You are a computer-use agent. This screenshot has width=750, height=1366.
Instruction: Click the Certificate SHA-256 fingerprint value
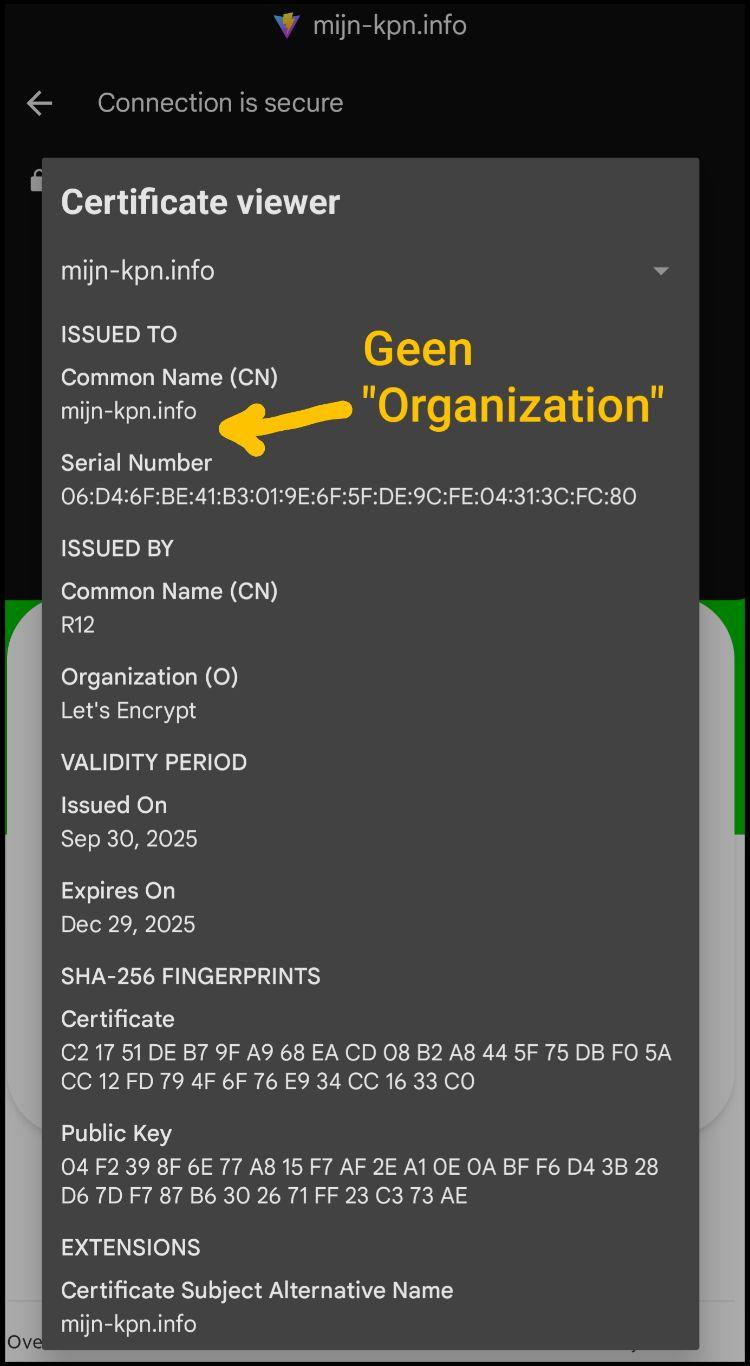click(x=365, y=1067)
